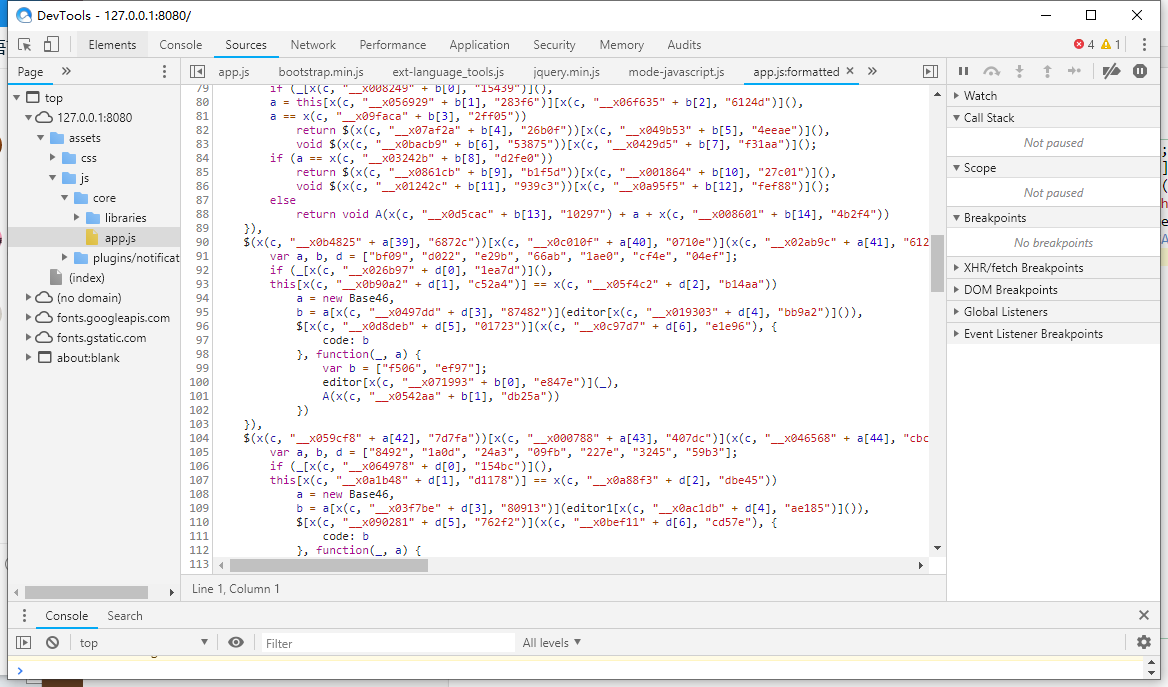
Task: Toggle the live expression eye icon
Action: point(236,643)
